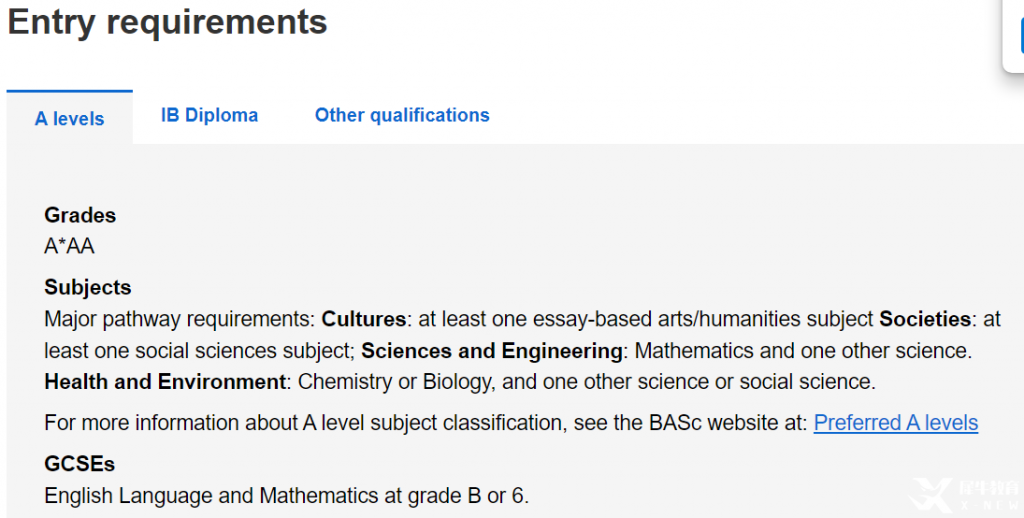Image resolution: width=1024 pixels, height=518 pixels.
Task: Select the A levels tab
Action: [x=69, y=118]
